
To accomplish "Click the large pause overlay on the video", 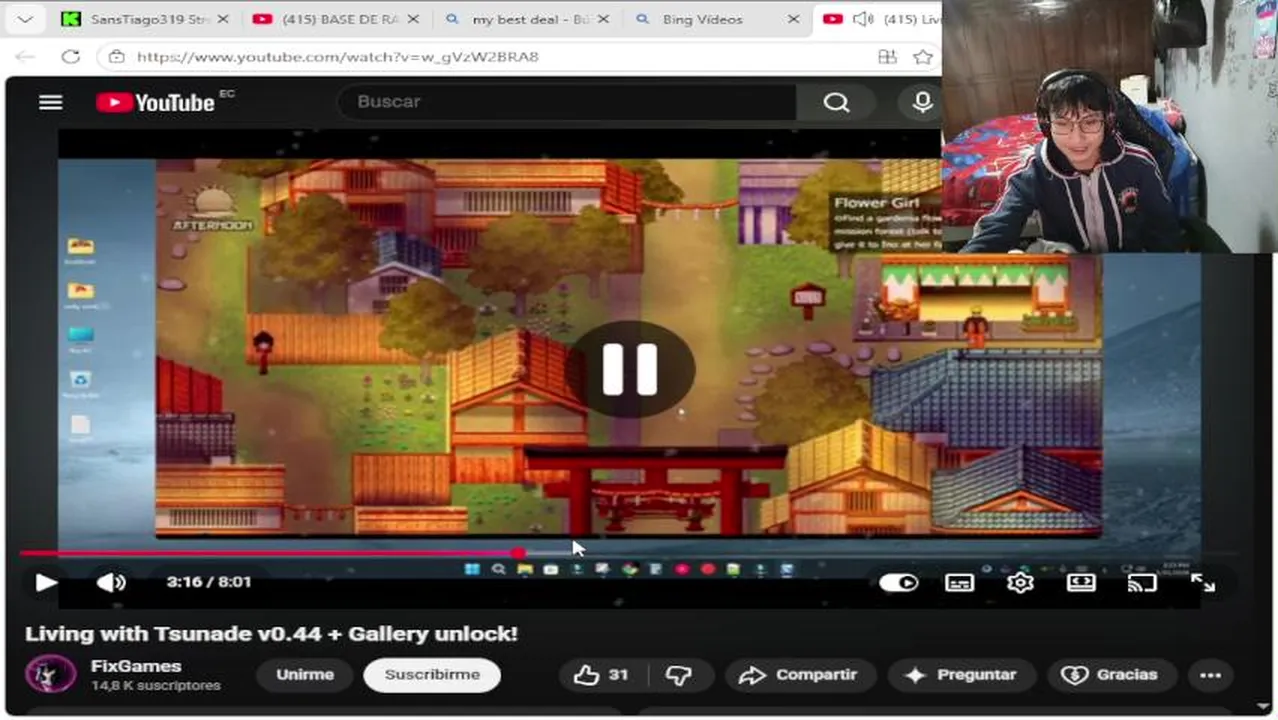I will tap(630, 369).
